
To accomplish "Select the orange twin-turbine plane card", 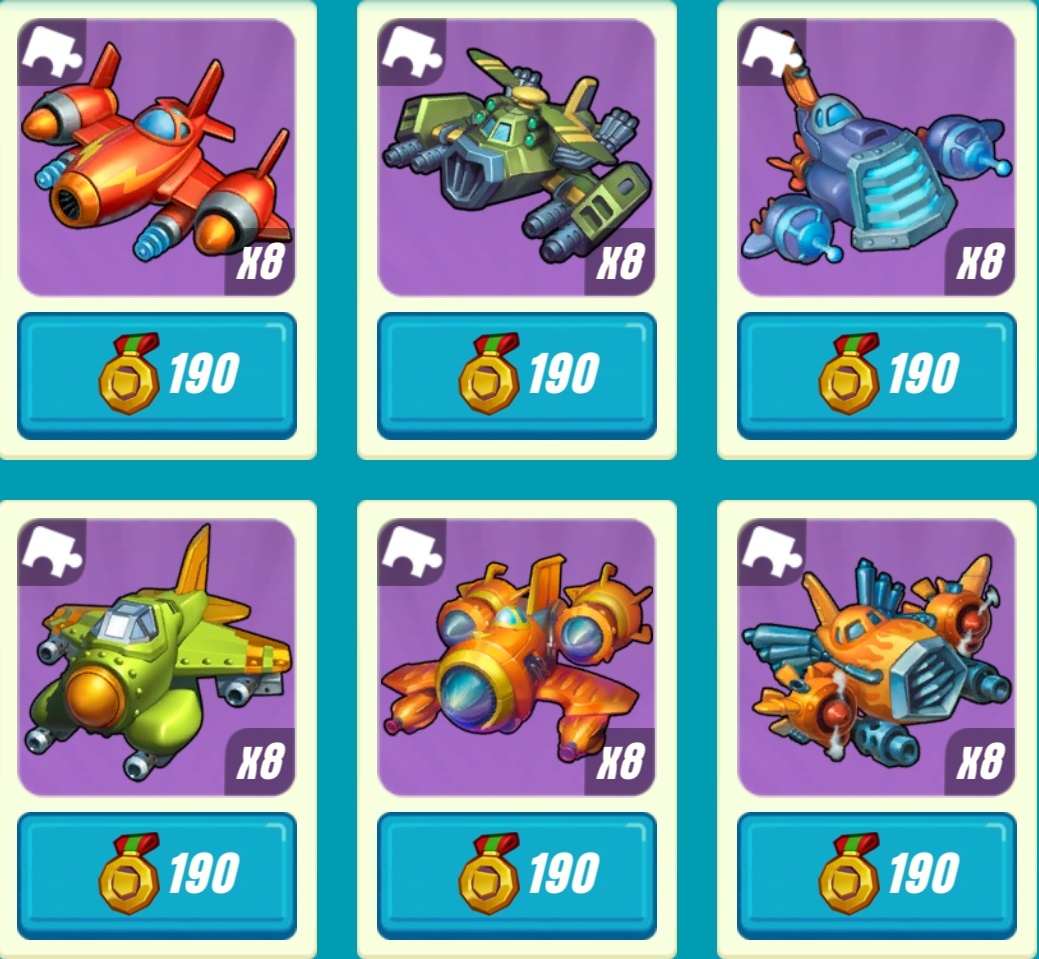I will coord(516,657).
